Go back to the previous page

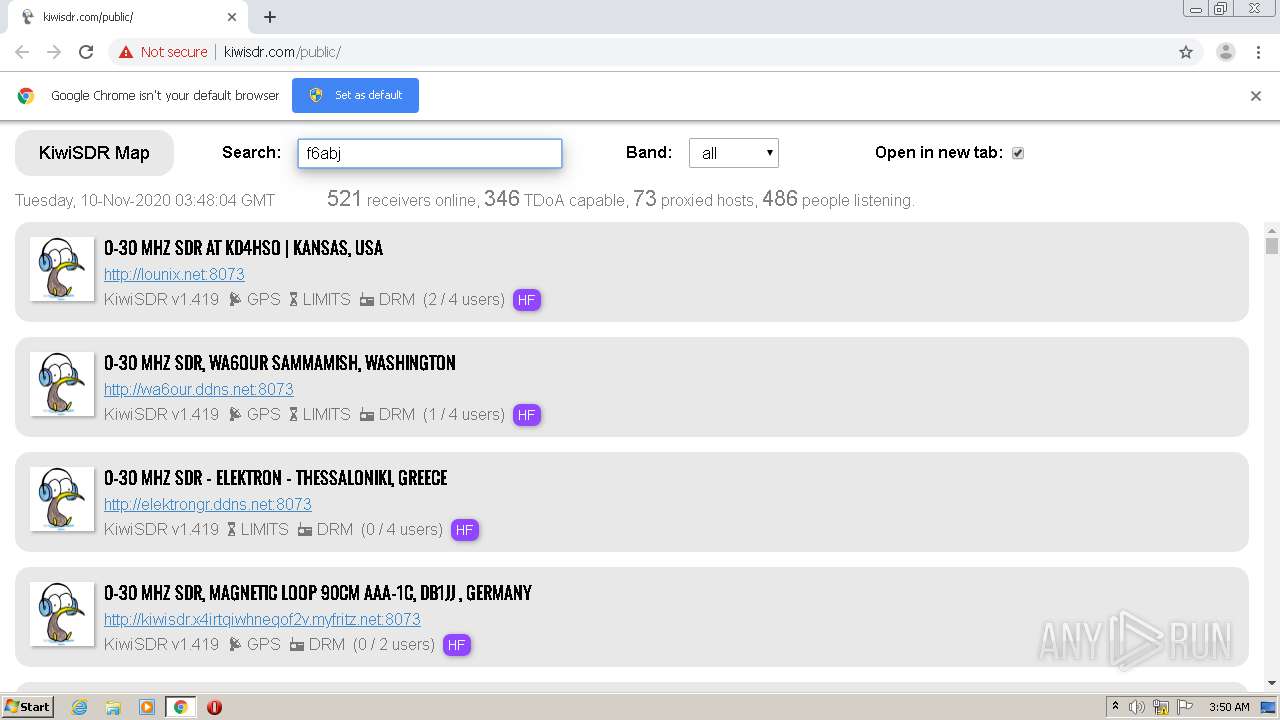point(22,52)
